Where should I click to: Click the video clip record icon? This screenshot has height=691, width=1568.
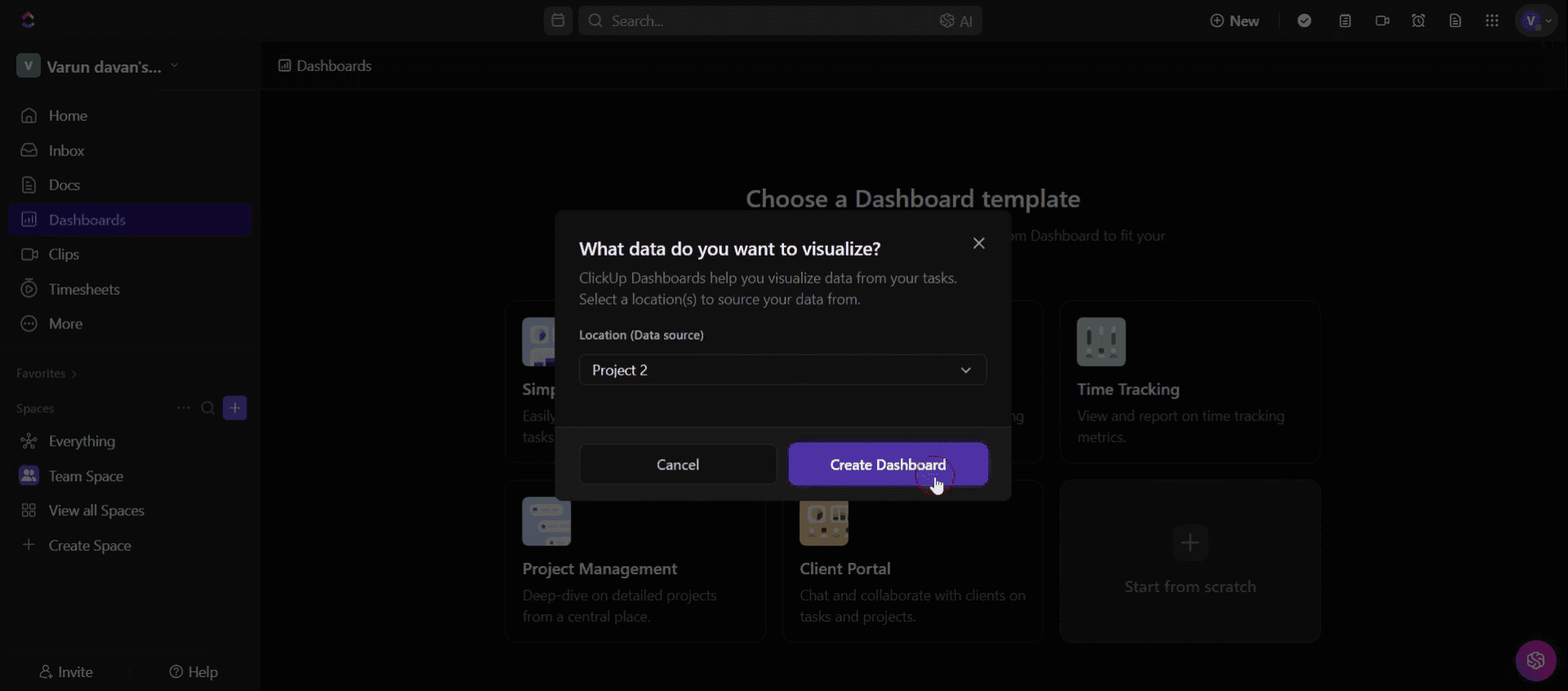pyautogui.click(x=1382, y=21)
